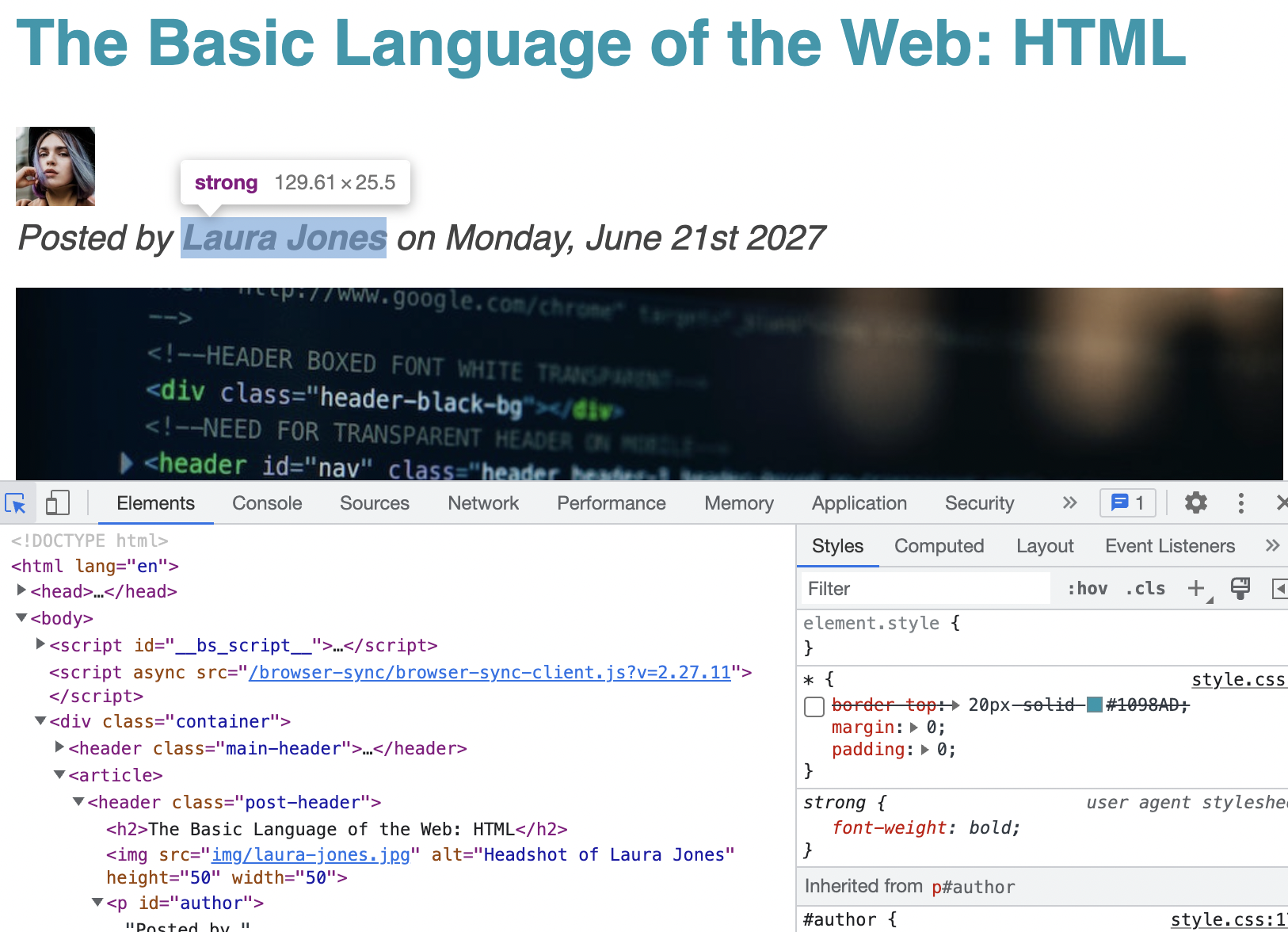The height and width of the screenshot is (932, 1288).
Task: Open the Memory tab
Action: point(739,503)
